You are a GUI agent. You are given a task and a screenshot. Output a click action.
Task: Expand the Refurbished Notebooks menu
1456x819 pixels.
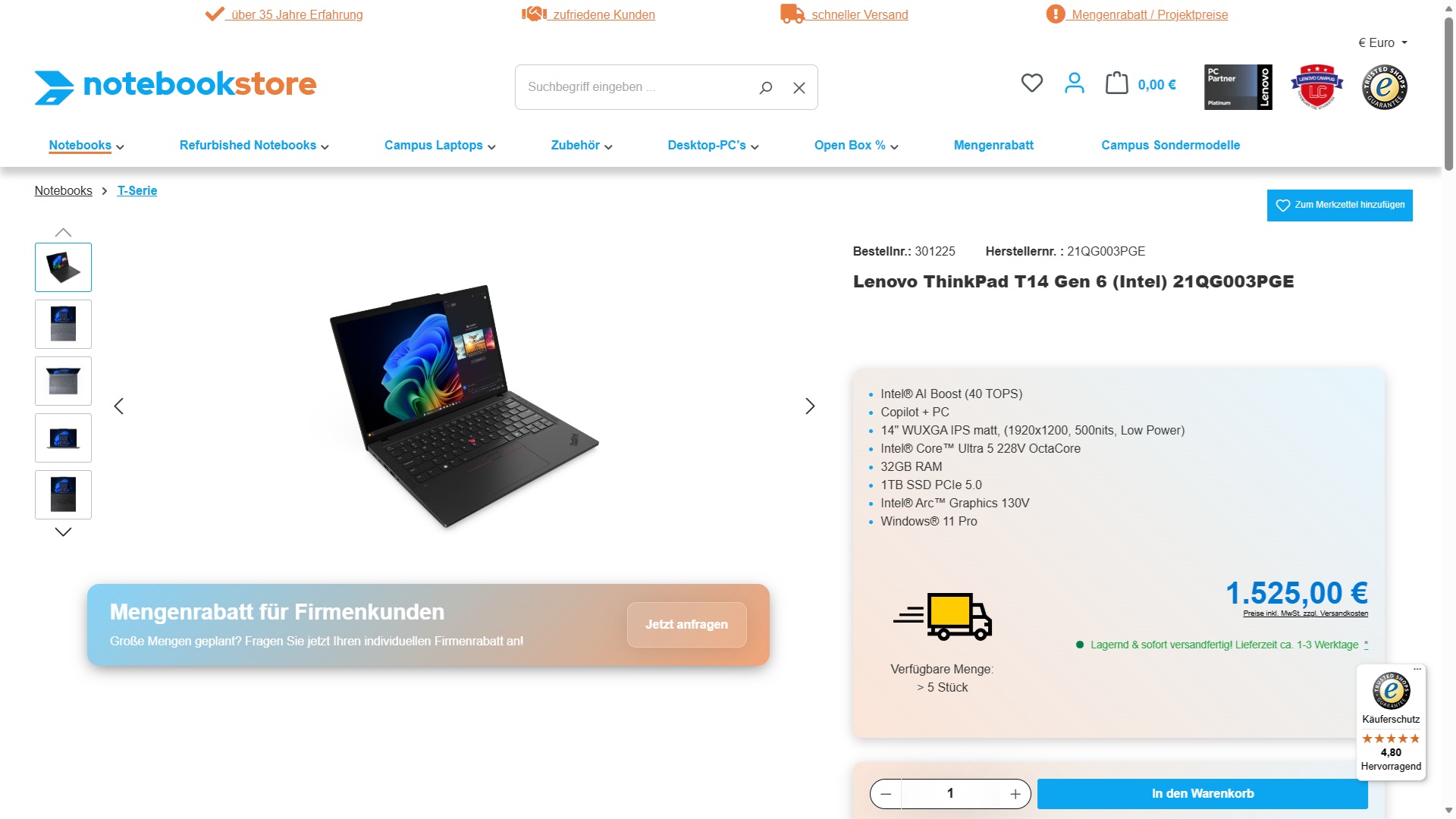pyautogui.click(x=254, y=146)
